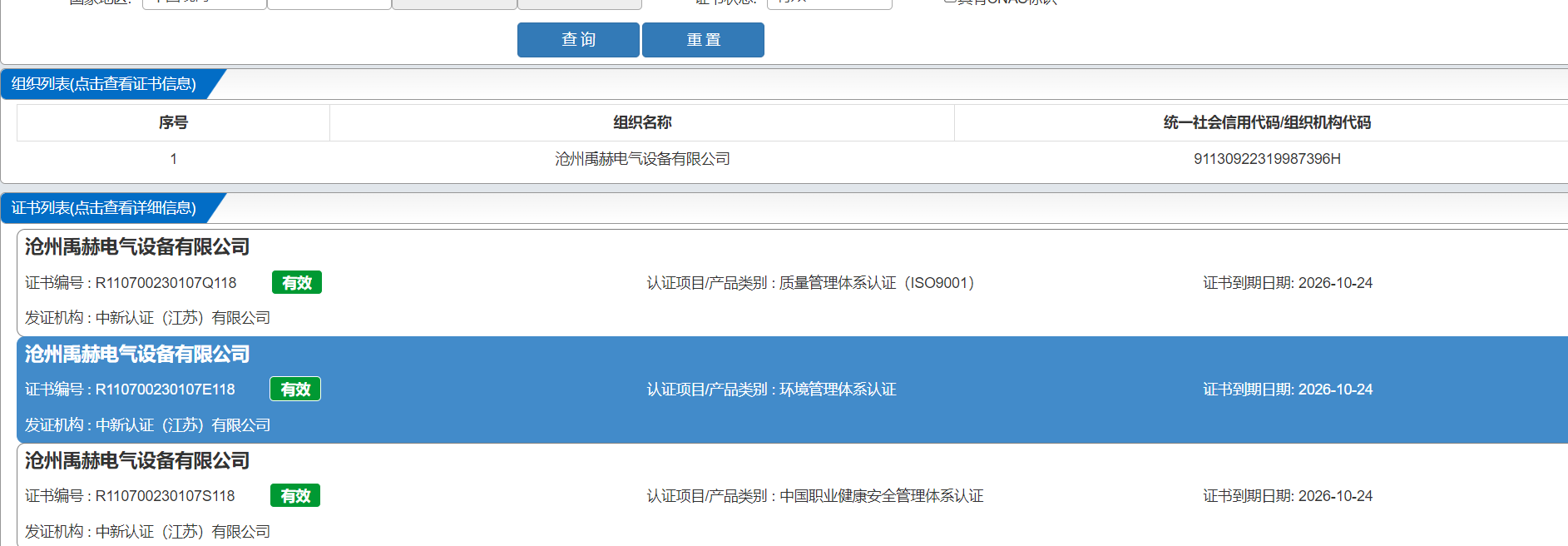Click the 有效 badge beside R110700230107E118

coord(295,390)
